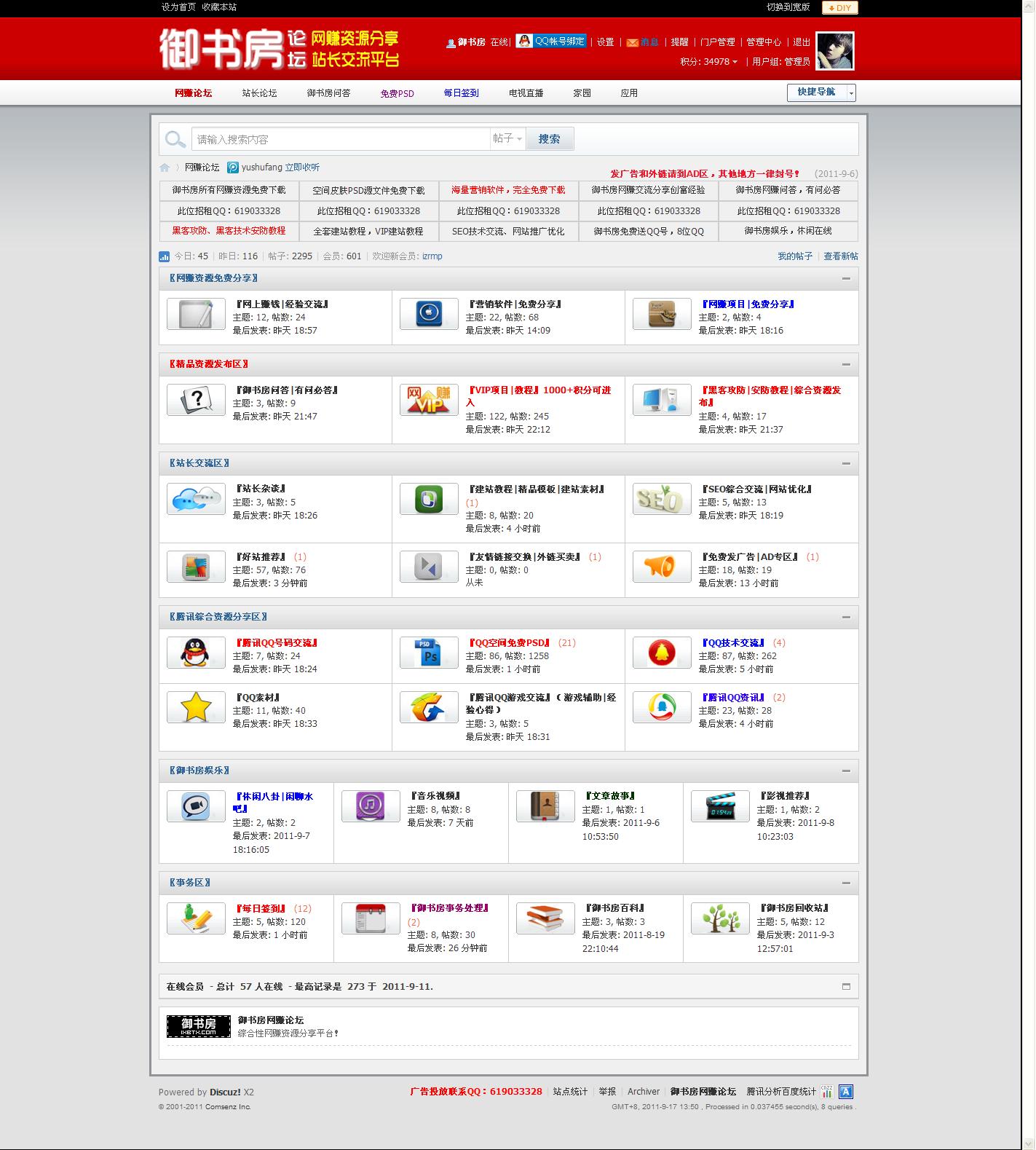
Task: Click the VIP项目 forum icon
Action: [429, 400]
